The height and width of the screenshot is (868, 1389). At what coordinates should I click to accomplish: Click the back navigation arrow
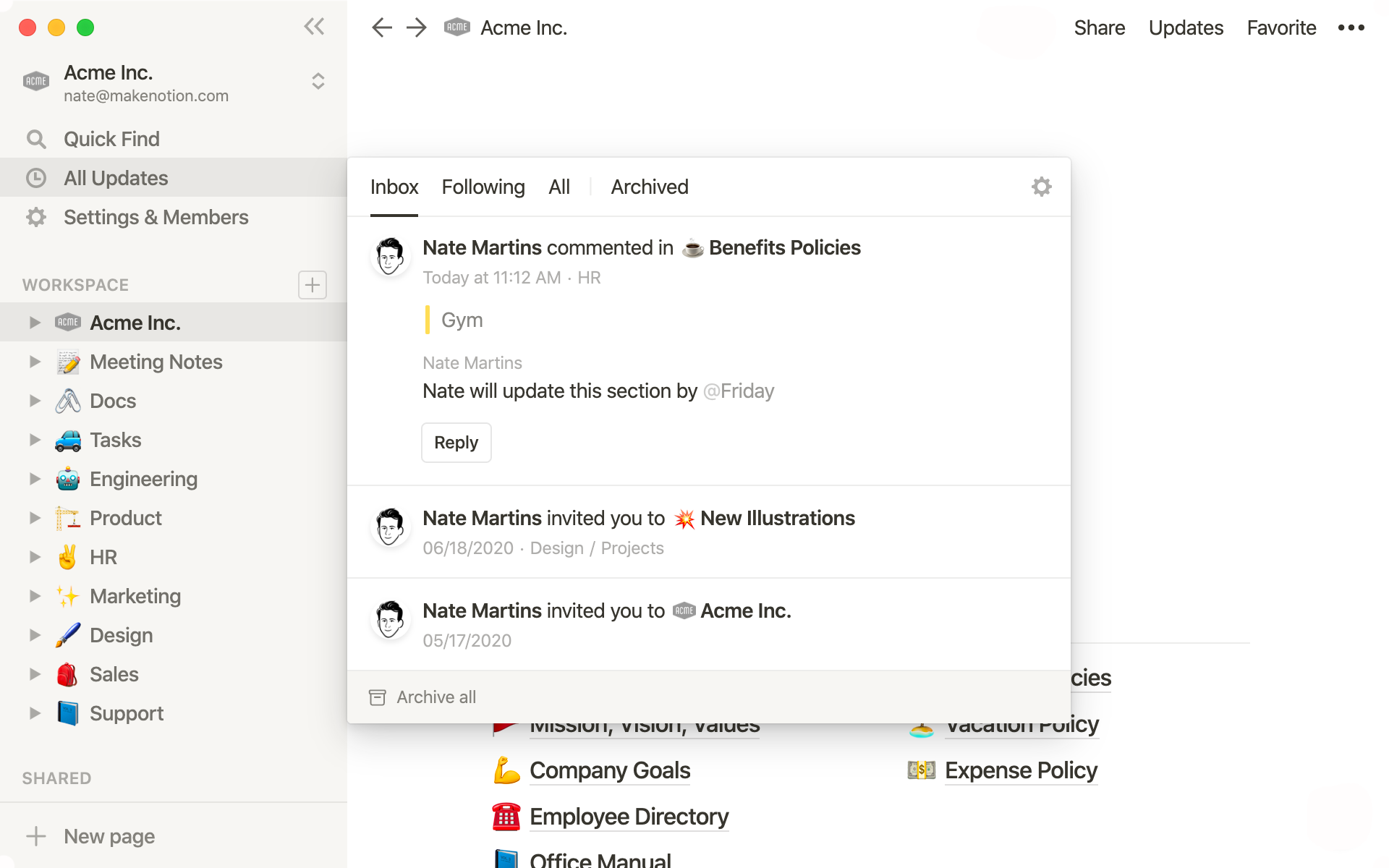tap(381, 27)
